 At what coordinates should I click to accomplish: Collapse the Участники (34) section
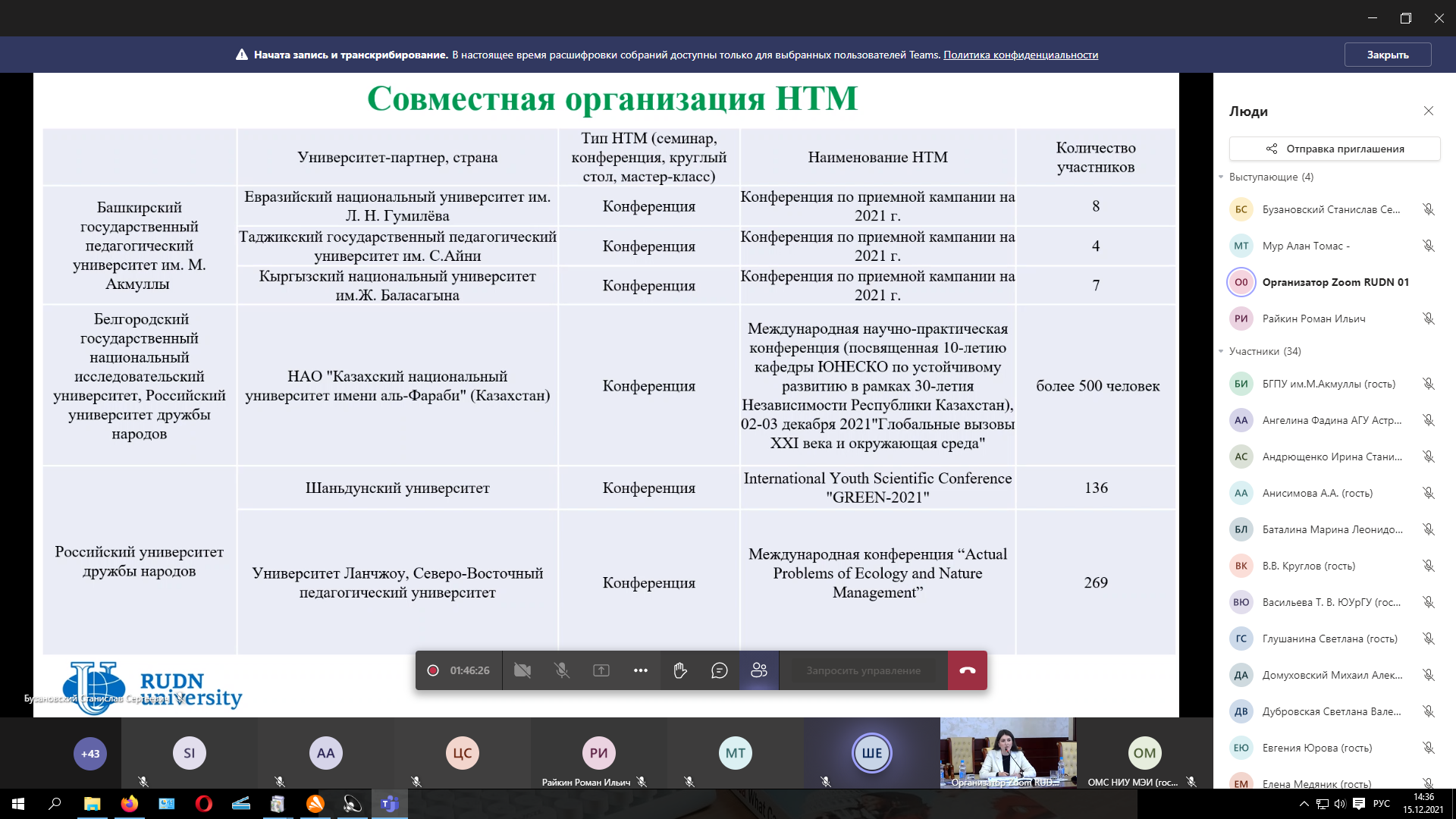click(1222, 352)
